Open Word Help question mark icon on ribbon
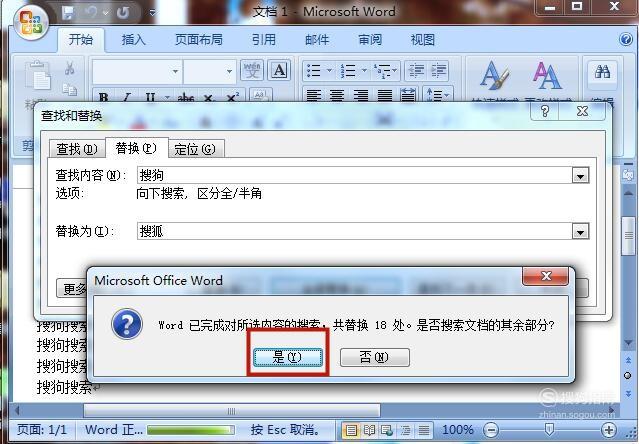This screenshot has width=639, height=444. (x=626, y=40)
